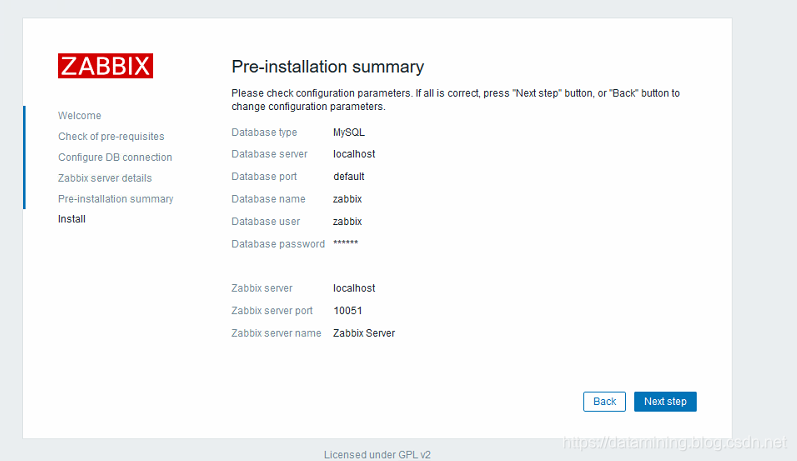Go back with the Back button
Screen dimensions: 797x461
point(604,402)
